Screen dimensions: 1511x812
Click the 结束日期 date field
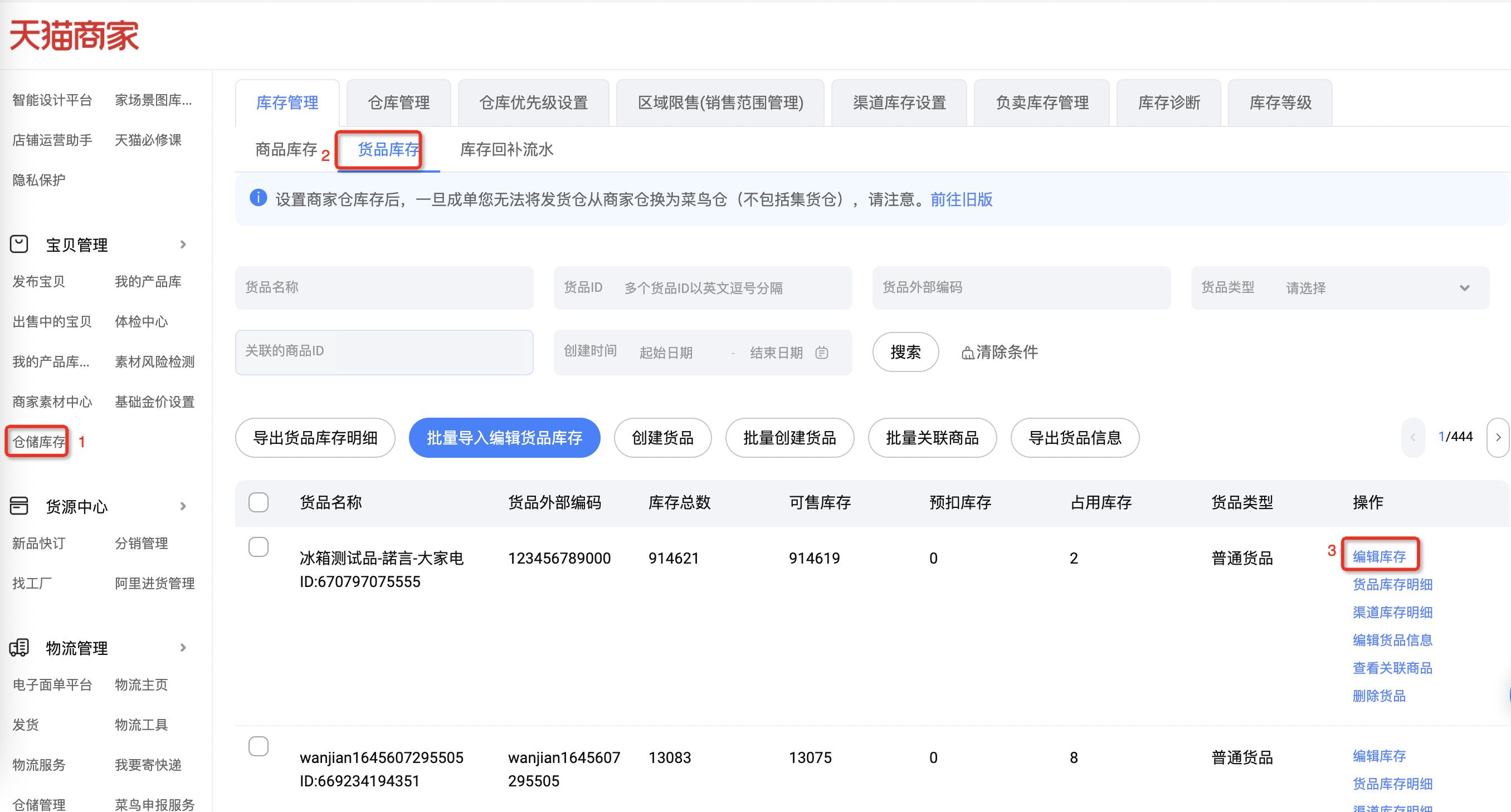point(776,353)
